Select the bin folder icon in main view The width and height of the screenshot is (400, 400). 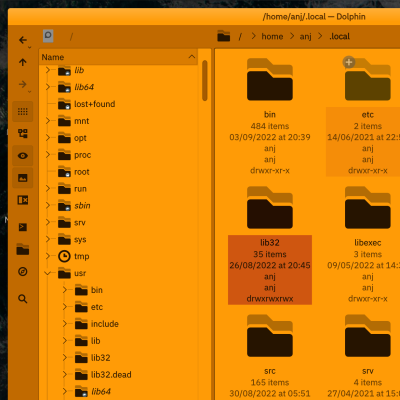270,79
